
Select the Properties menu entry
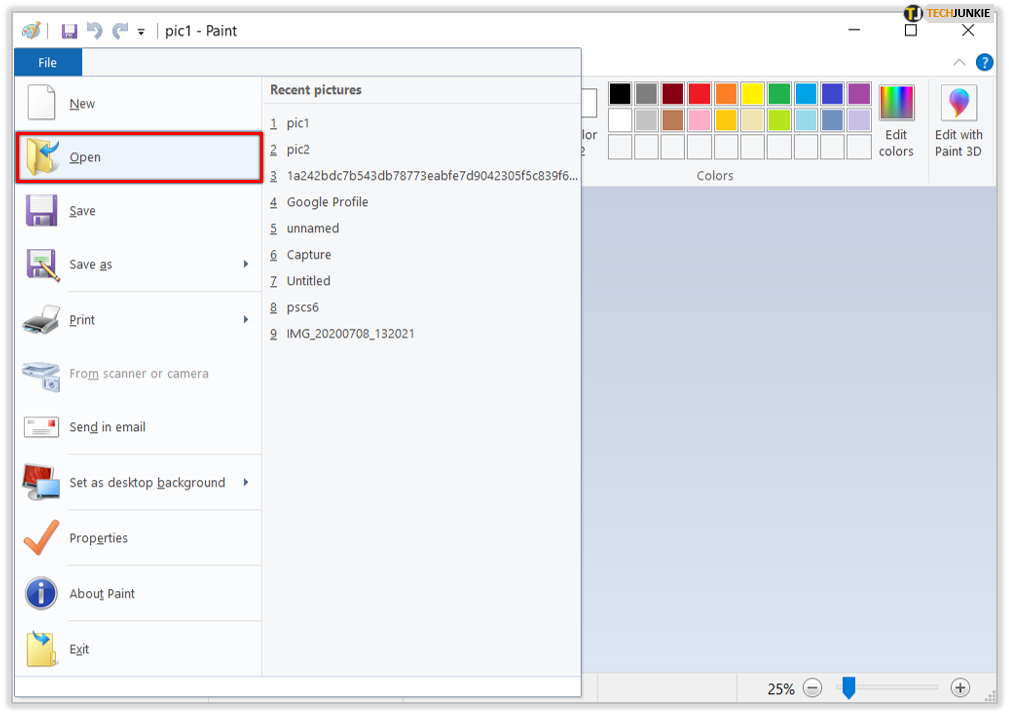pyautogui.click(x=138, y=538)
